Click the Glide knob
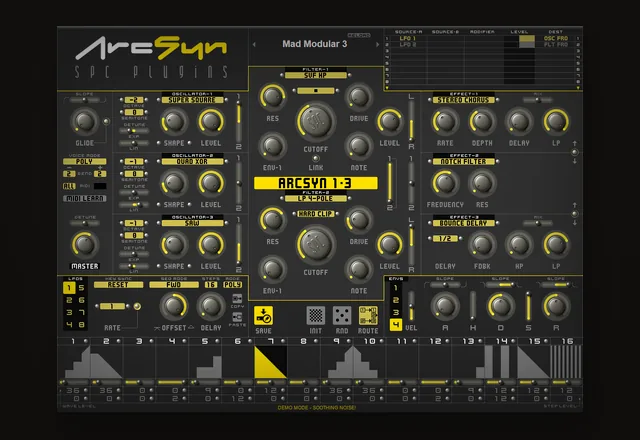 point(84,121)
